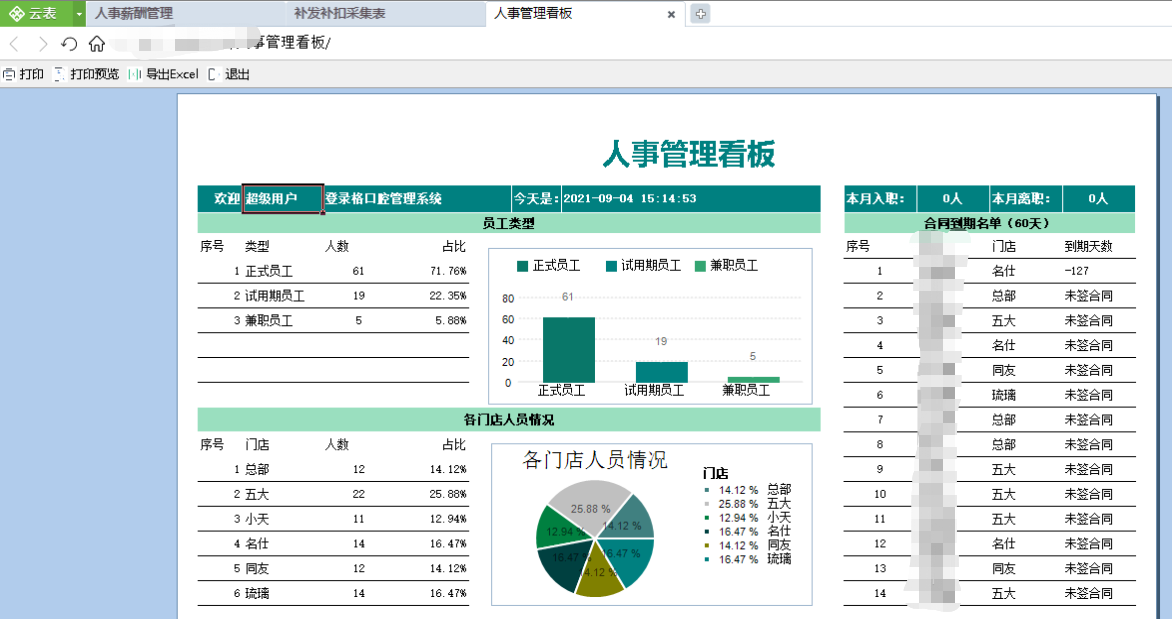Click the 试用期员工 bar in chart
The width and height of the screenshot is (1172, 619).
pyautogui.click(x=661, y=372)
